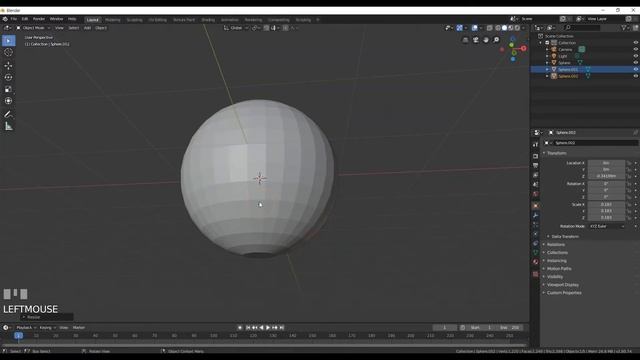Viewport: 640px width, 360px height.
Task: Toggle viewport gizmo visibility
Action: click(460, 28)
